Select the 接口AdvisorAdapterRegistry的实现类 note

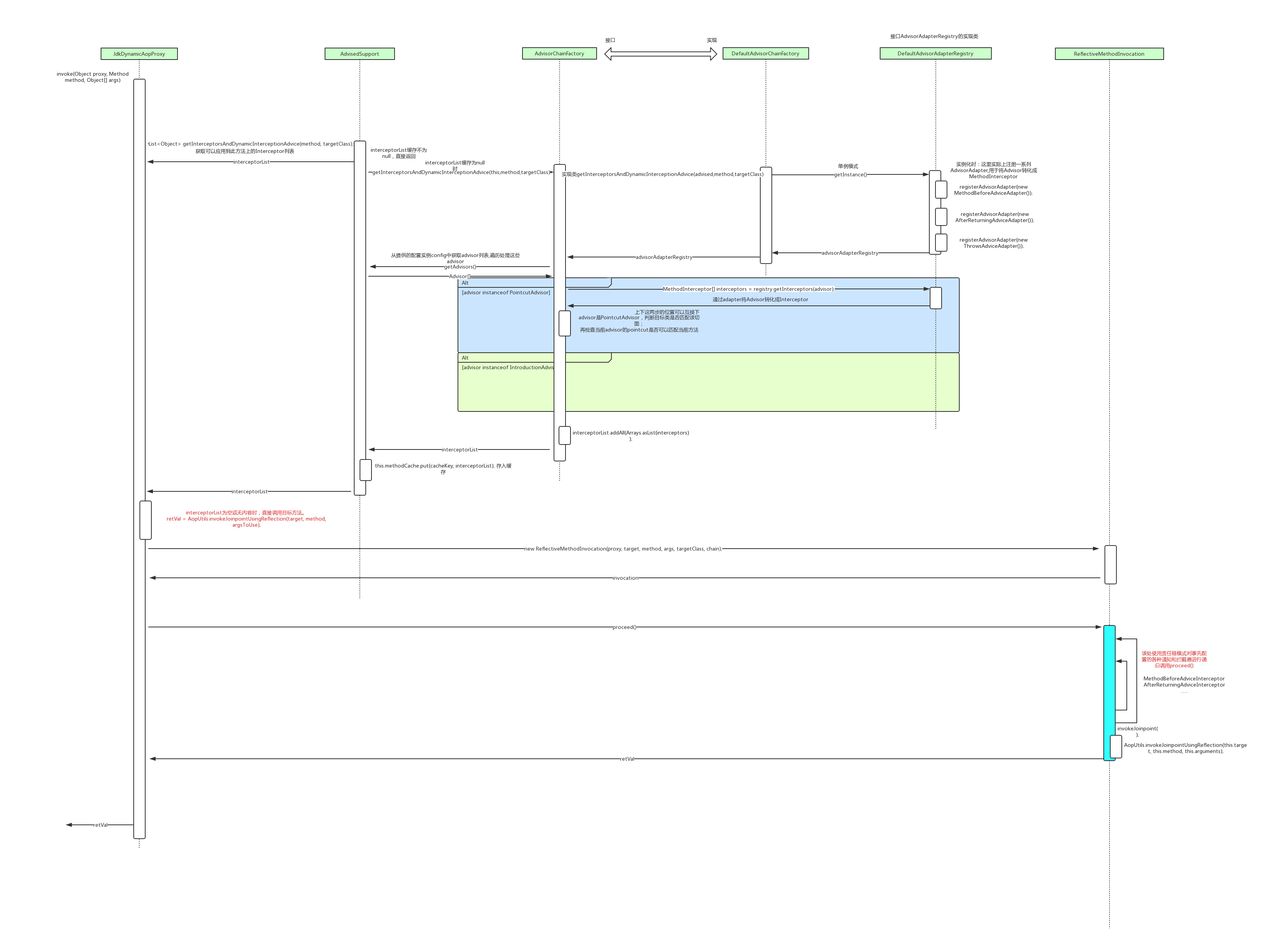(934, 36)
